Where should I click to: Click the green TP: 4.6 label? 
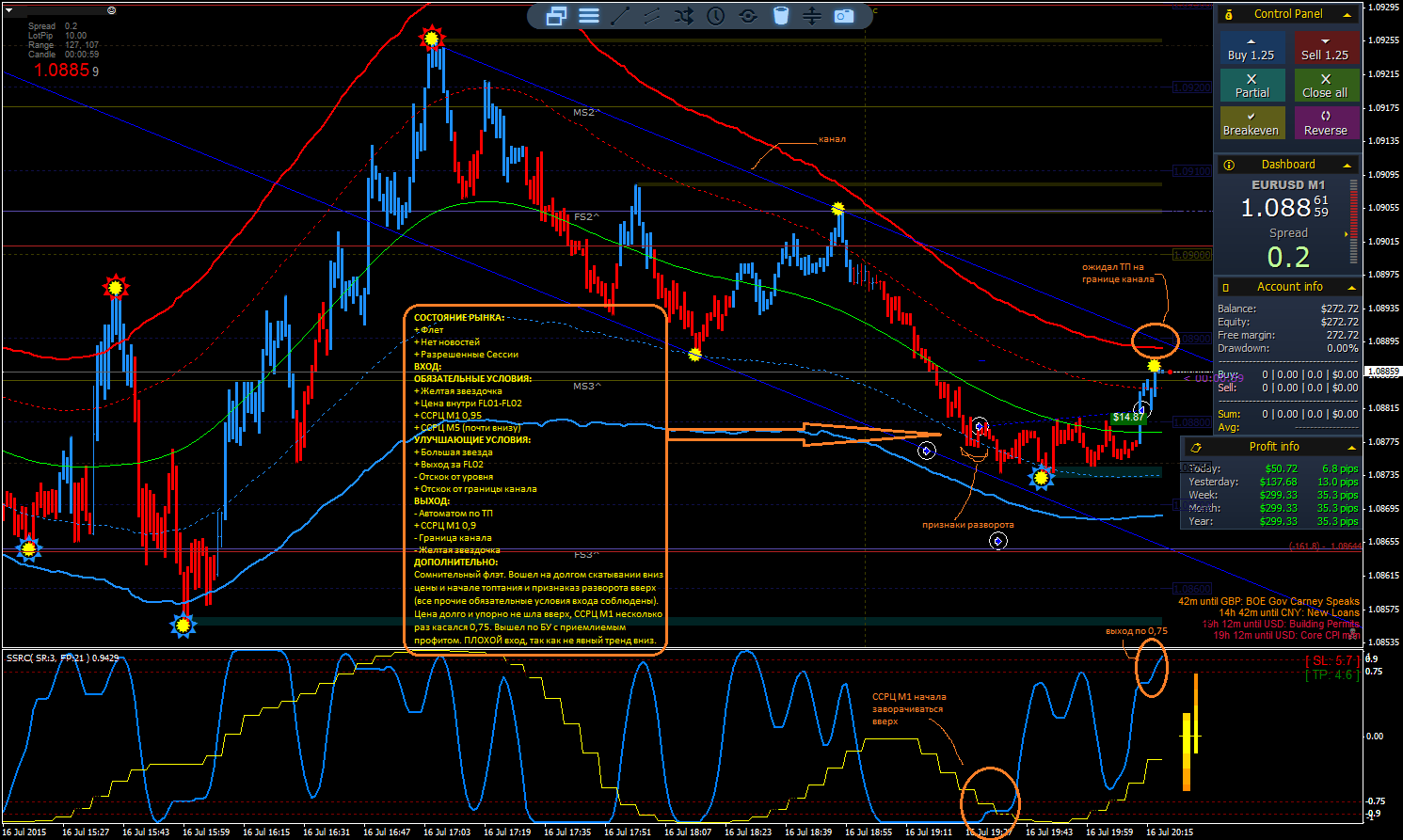[1331, 674]
